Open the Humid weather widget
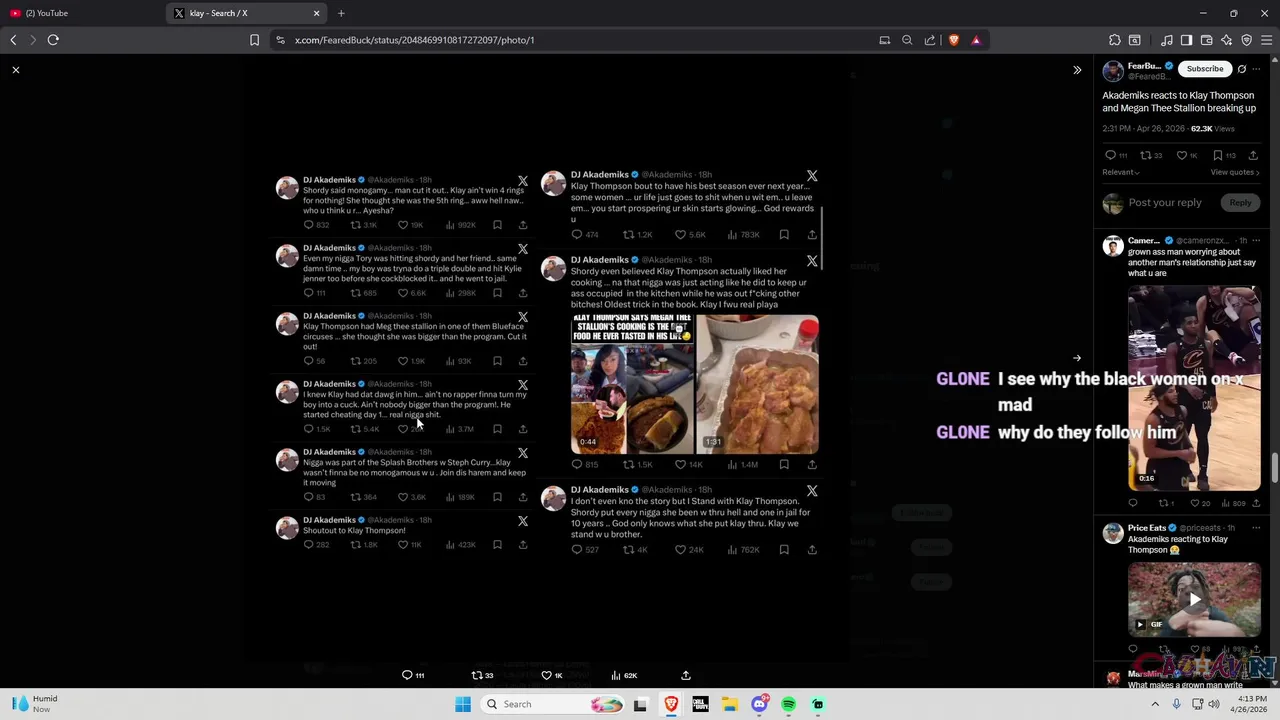1280x720 pixels. [36, 704]
